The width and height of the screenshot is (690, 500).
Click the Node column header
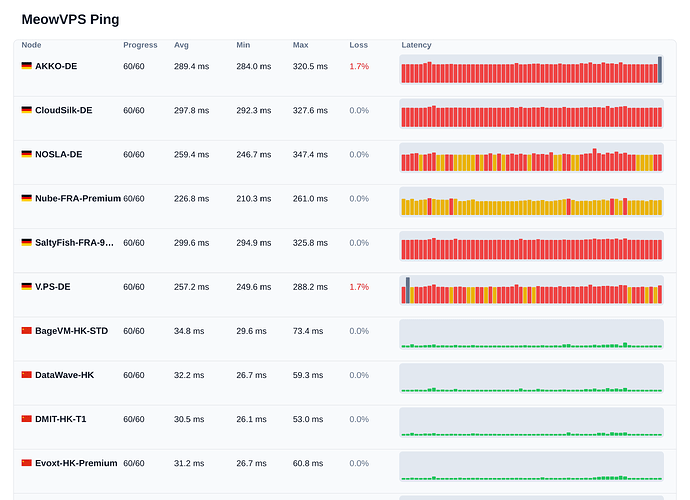(31, 45)
